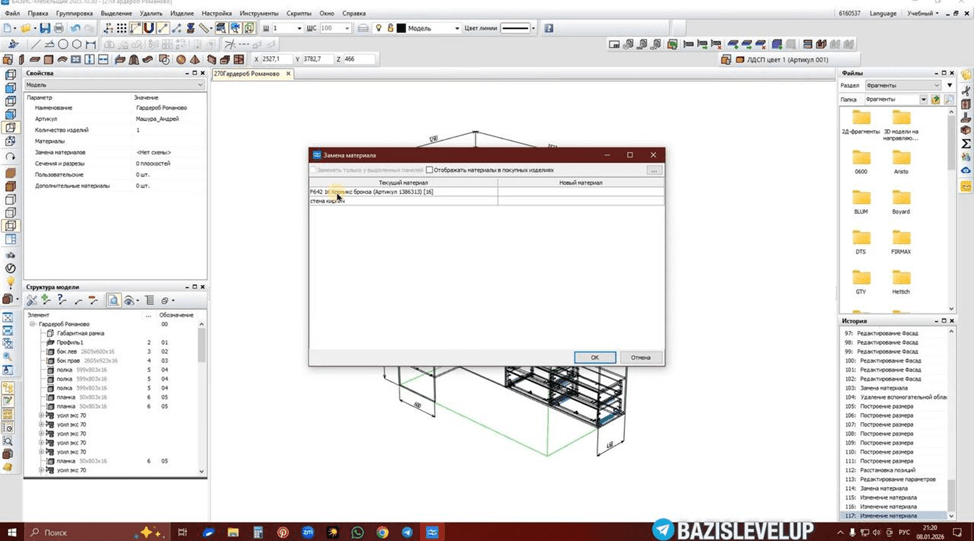This screenshot has height=541, width=974.
Task: Click the Print icon in toolbar
Action: [x=58, y=28]
